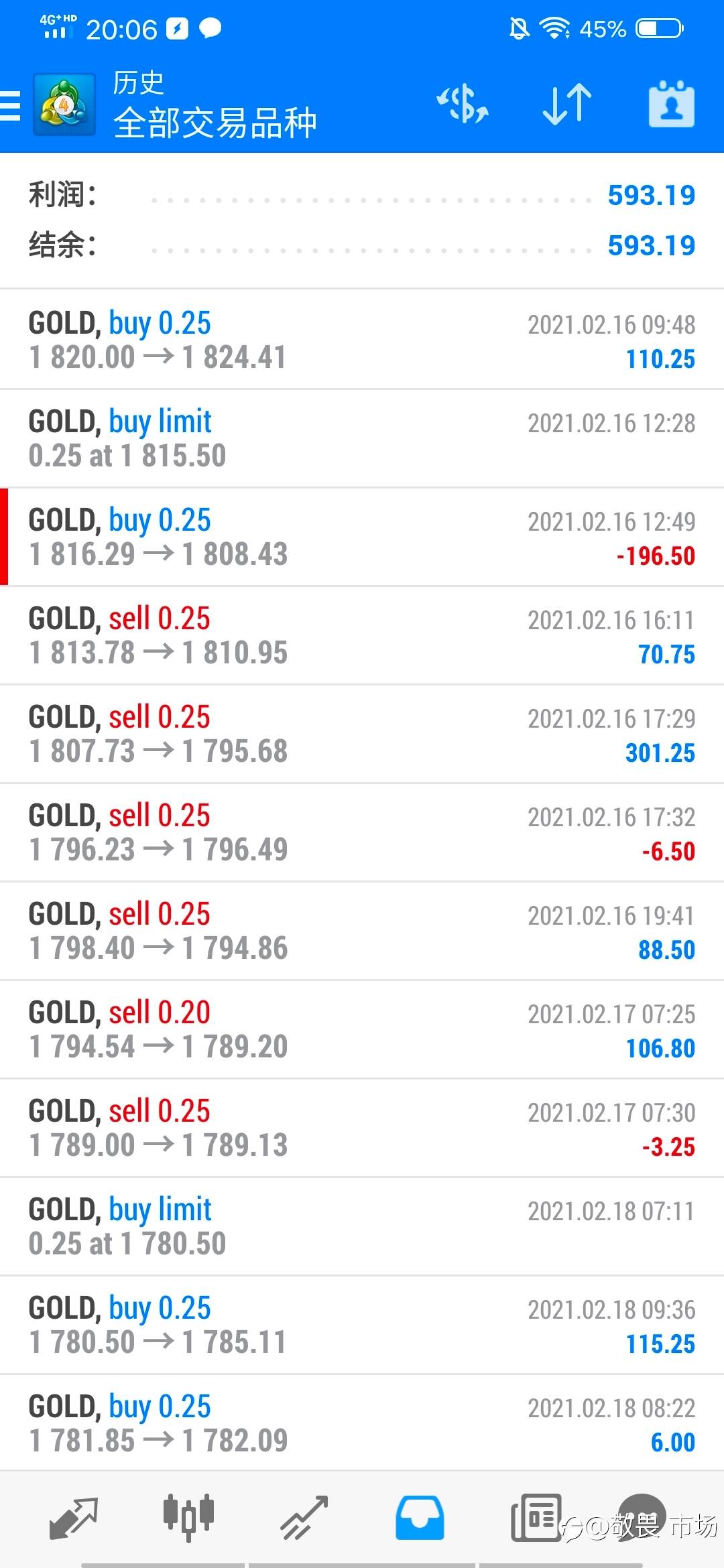Tap the WiFi status bar indicator
724x1568 pixels.
pos(554,28)
